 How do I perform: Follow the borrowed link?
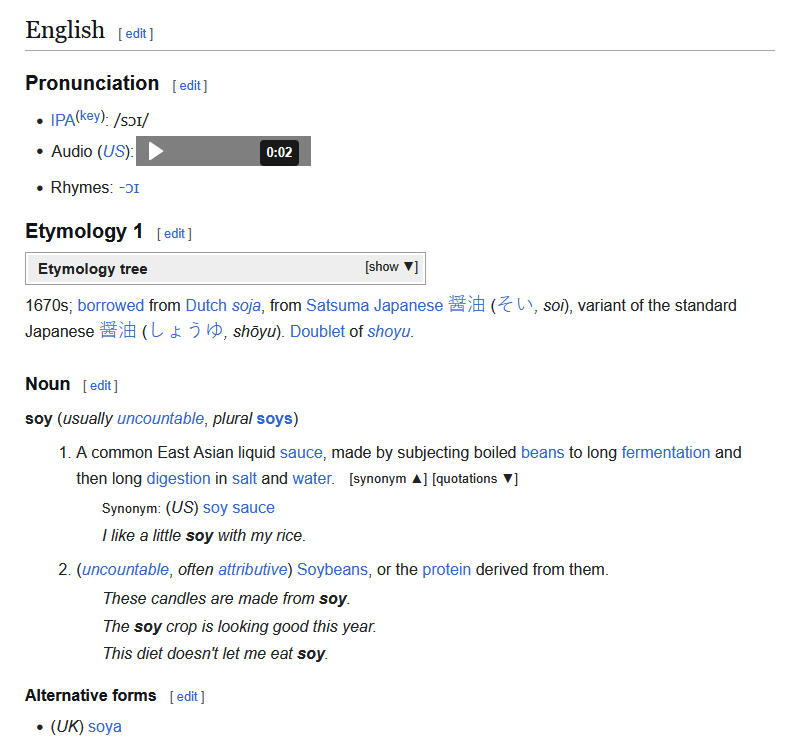[x=111, y=305]
